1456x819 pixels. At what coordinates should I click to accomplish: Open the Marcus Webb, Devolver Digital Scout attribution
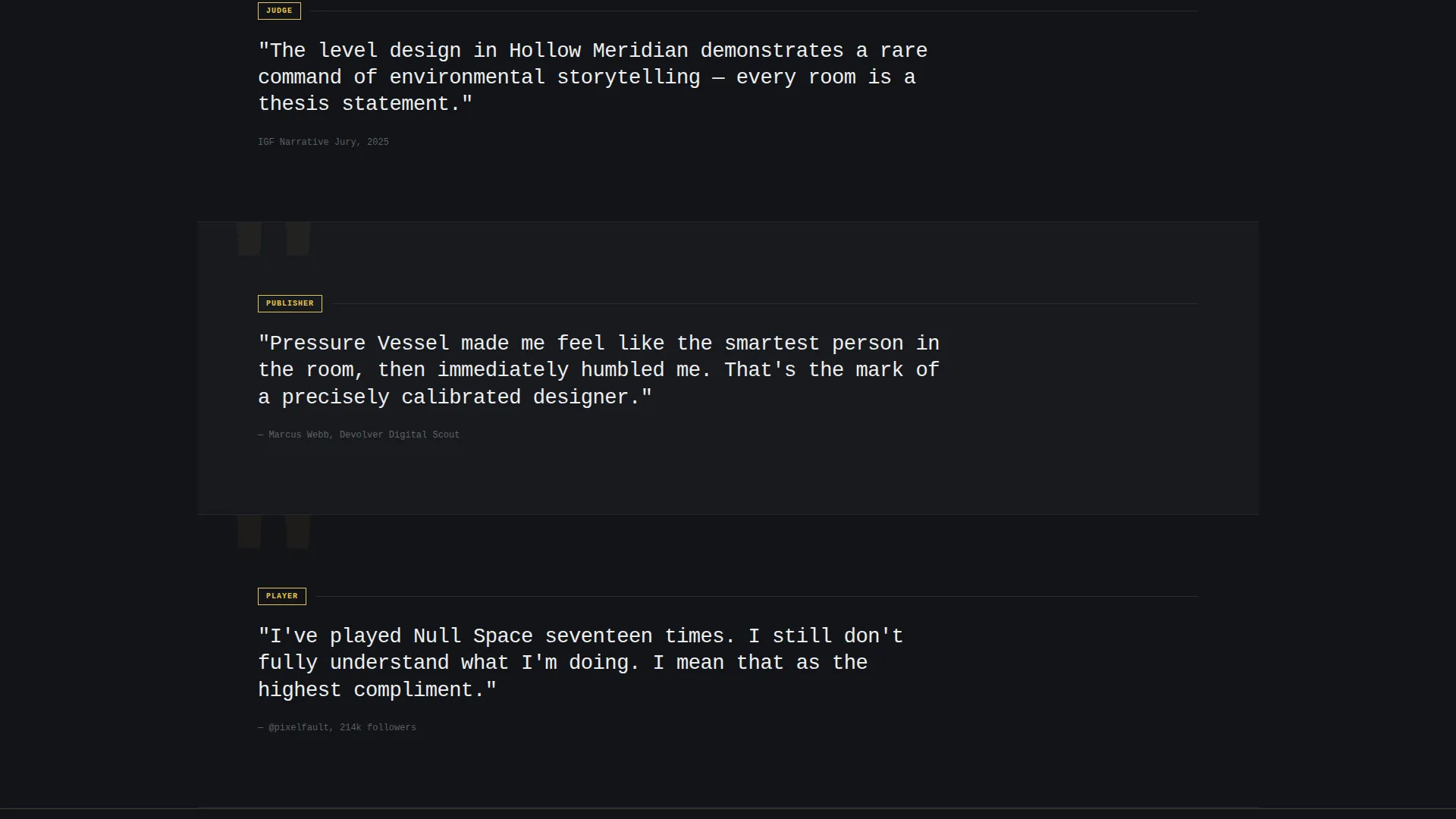point(359,435)
